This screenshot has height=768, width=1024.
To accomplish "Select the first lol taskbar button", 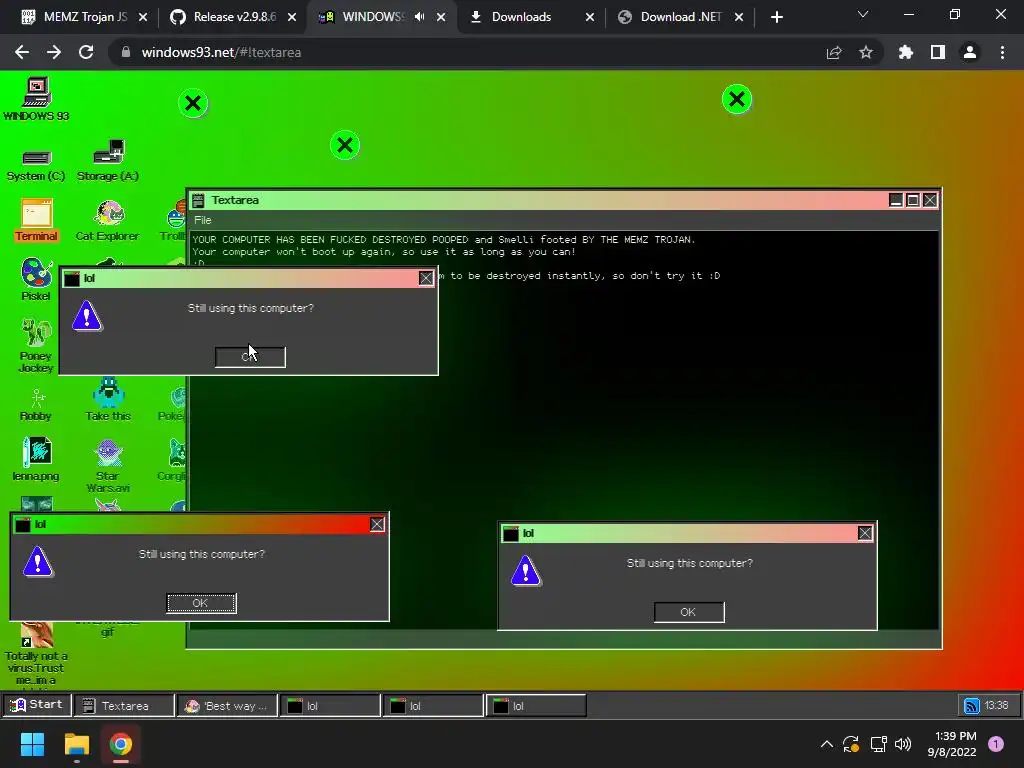I will [x=330, y=705].
